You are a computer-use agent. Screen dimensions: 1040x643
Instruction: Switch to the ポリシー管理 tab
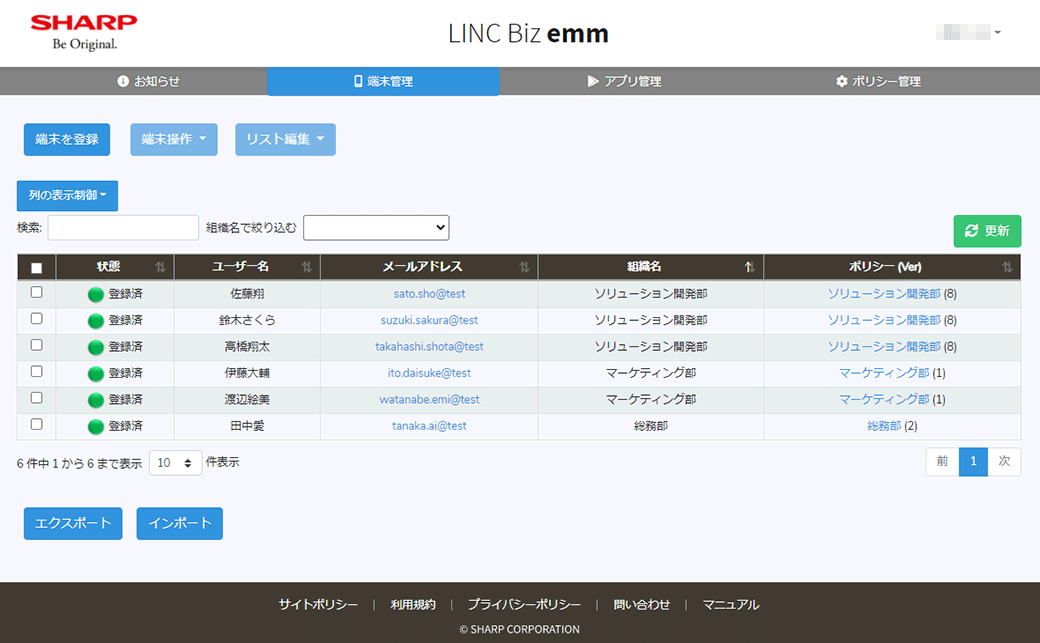pyautogui.click(x=878, y=81)
